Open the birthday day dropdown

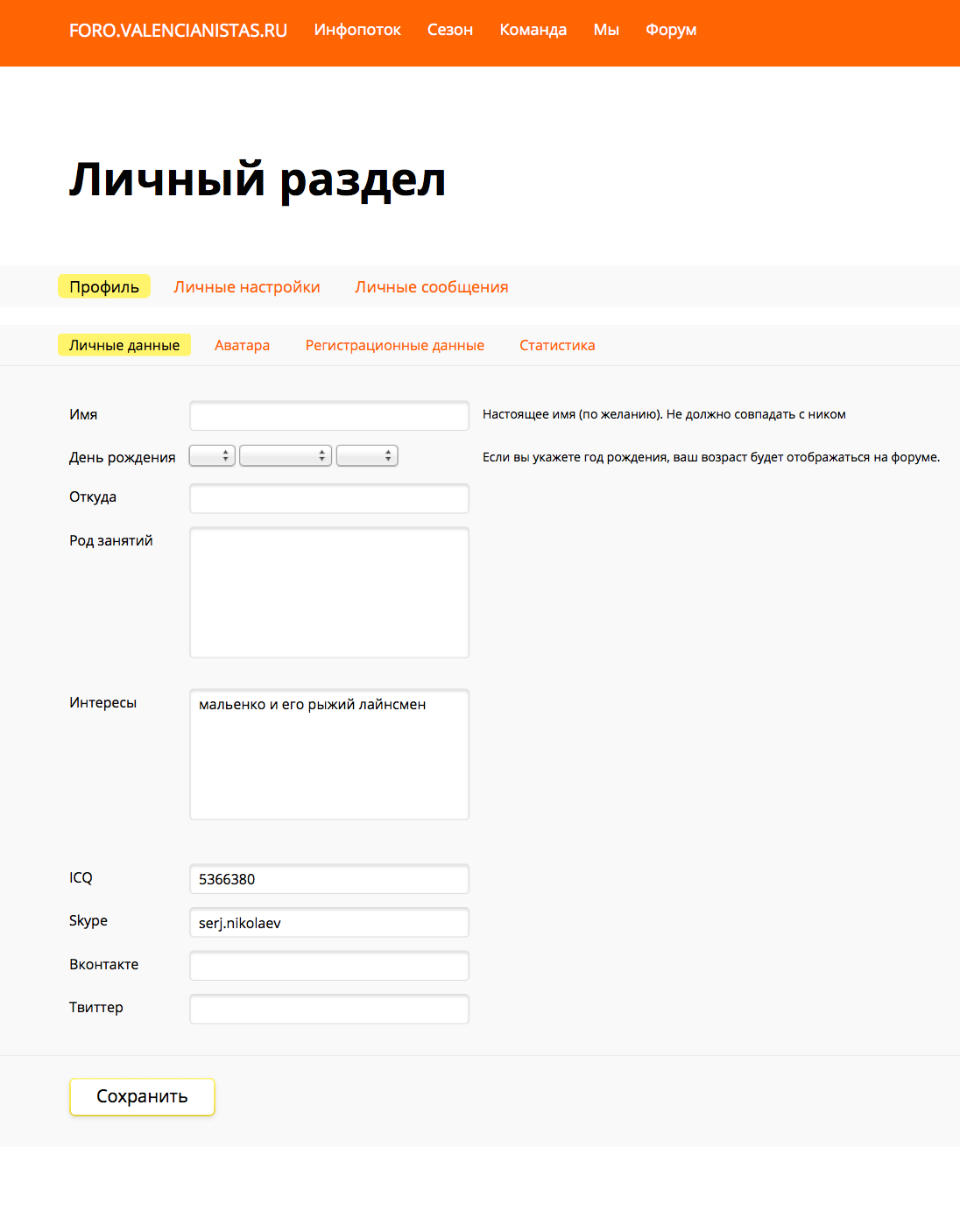click(x=212, y=455)
